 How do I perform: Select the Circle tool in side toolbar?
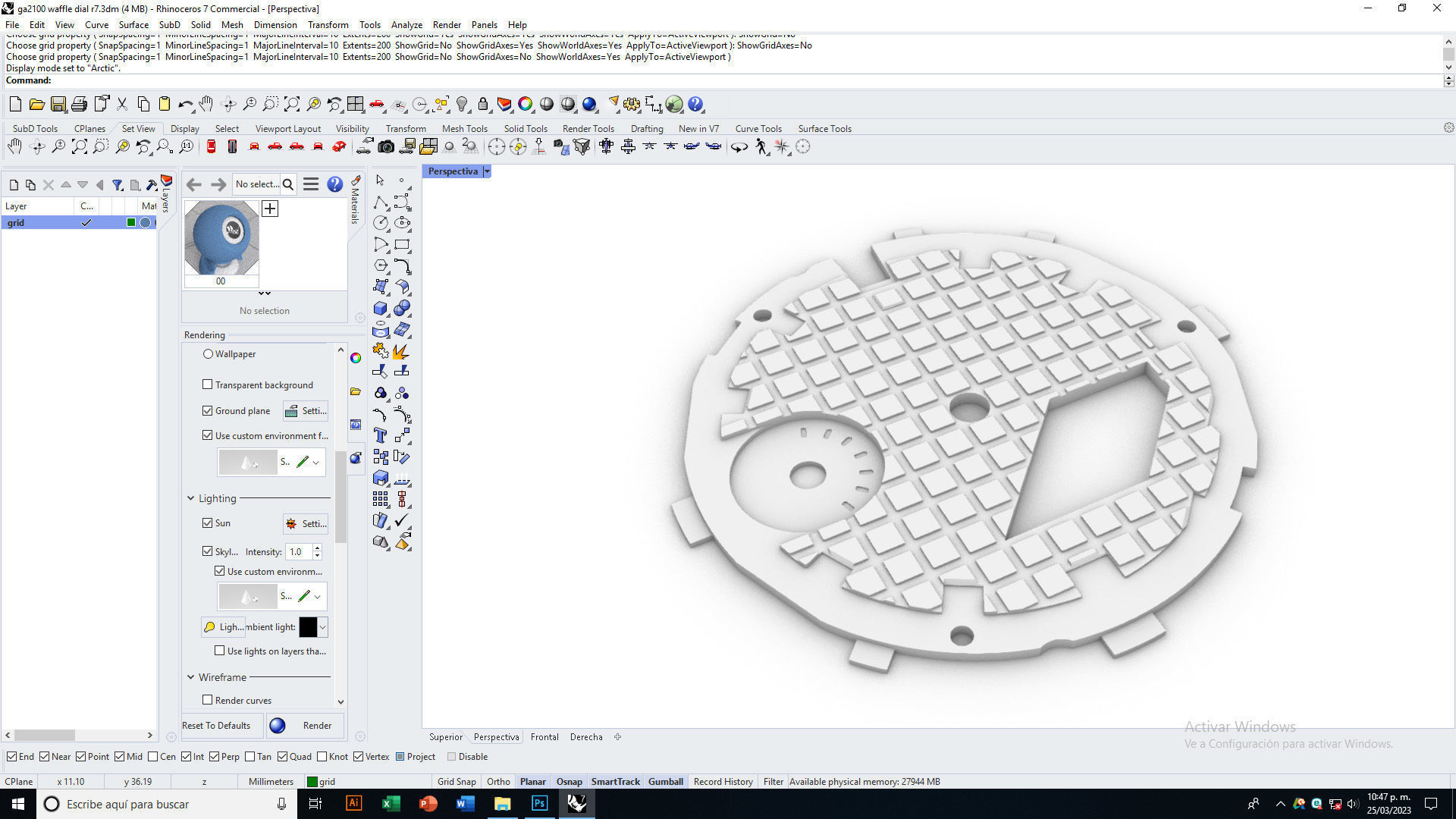point(381,223)
